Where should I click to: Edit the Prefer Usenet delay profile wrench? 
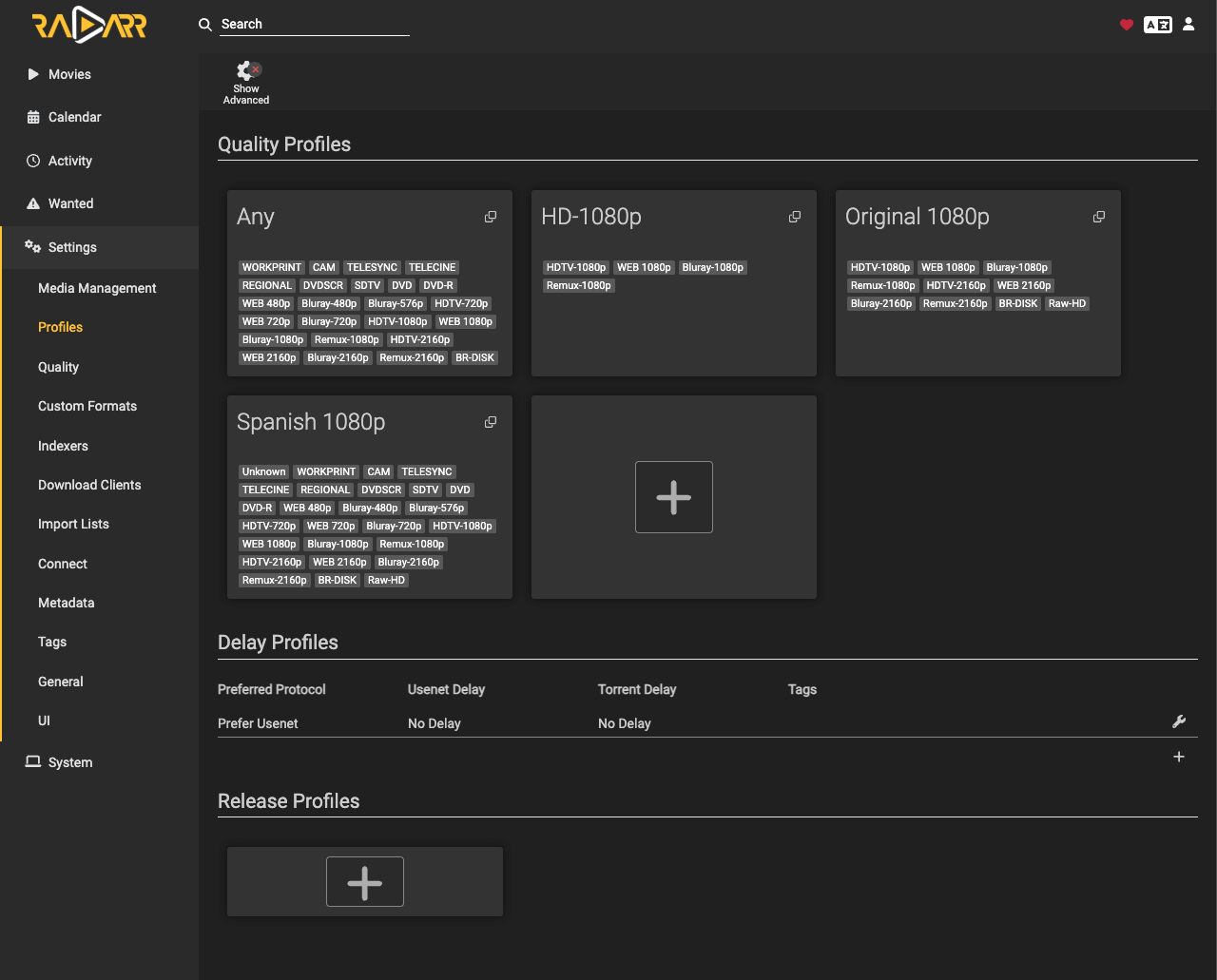1179,721
